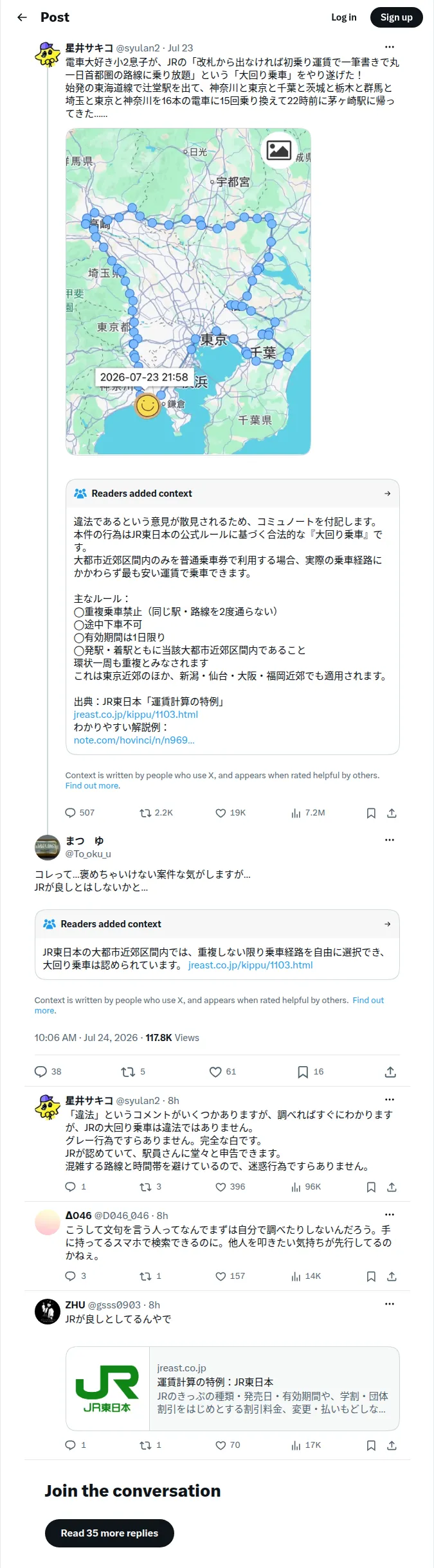Click the Log in button
Viewport: 434px width, 1568px height.
pyautogui.click(x=344, y=17)
